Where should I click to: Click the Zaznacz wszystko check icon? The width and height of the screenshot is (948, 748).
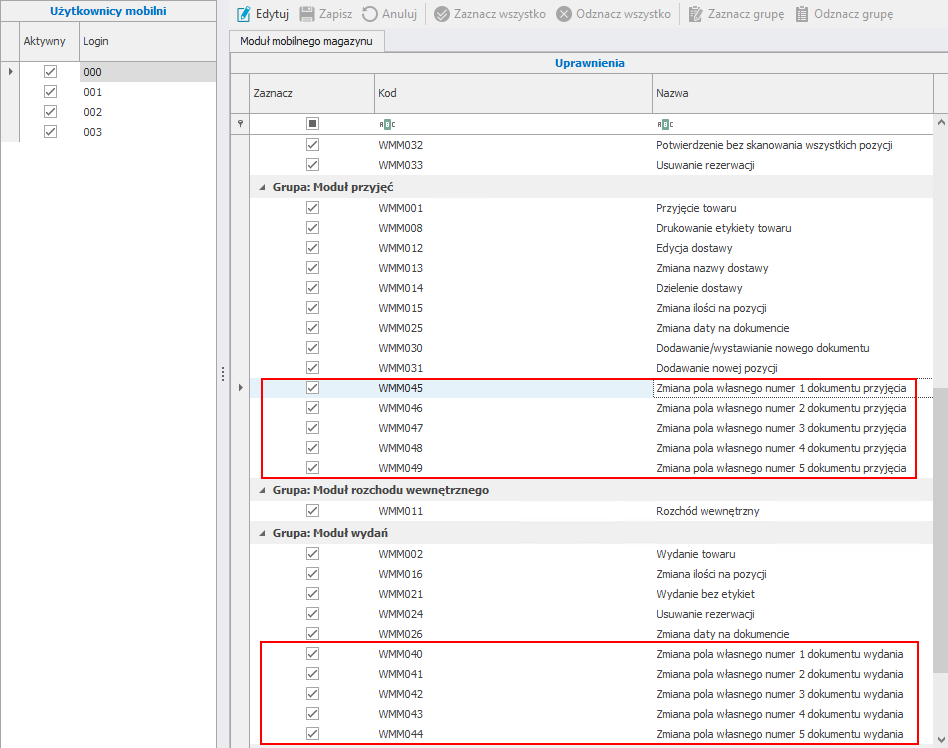(x=442, y=15)
